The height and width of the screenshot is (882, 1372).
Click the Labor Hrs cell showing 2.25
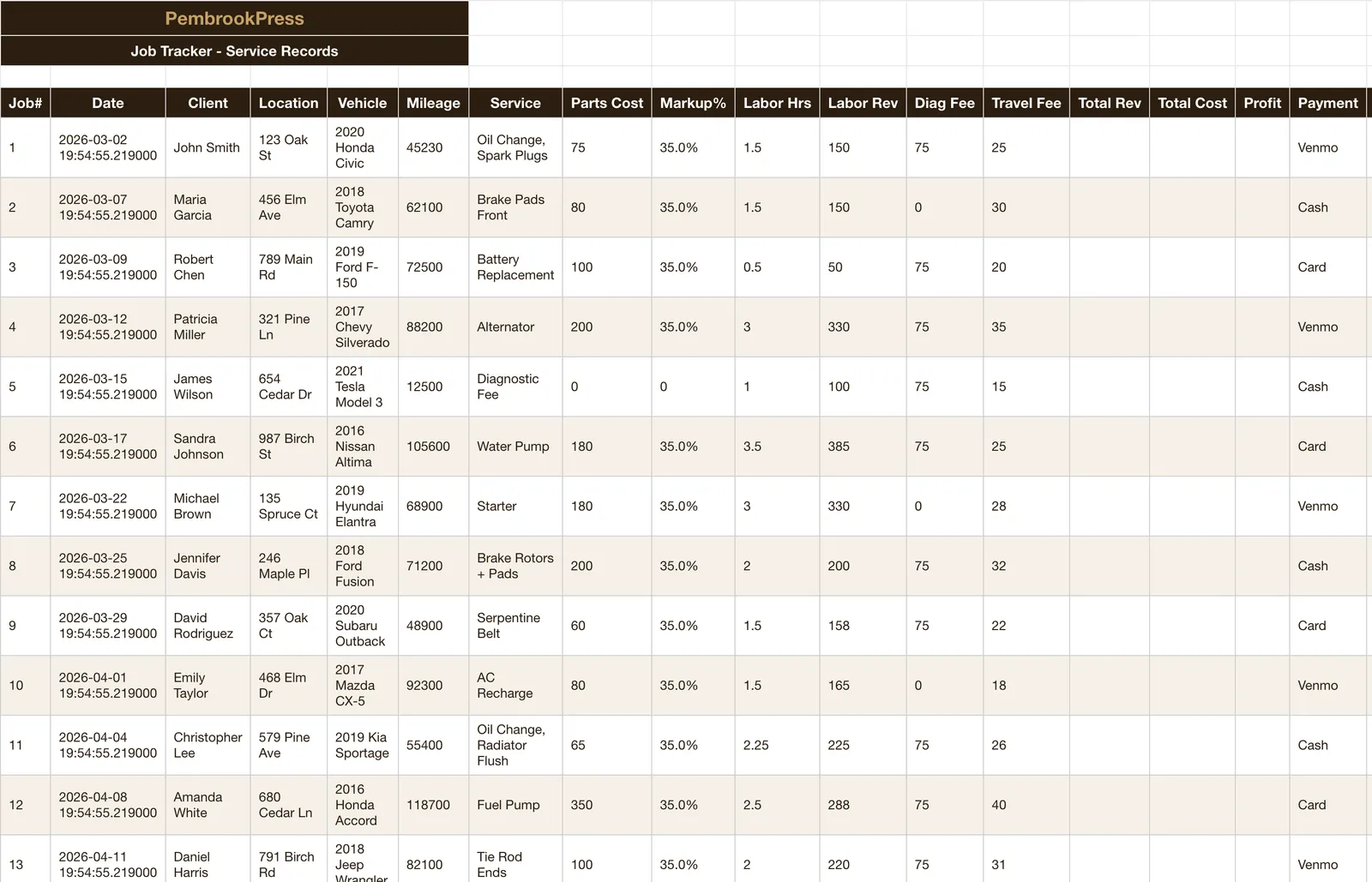(x=777, y=745)
